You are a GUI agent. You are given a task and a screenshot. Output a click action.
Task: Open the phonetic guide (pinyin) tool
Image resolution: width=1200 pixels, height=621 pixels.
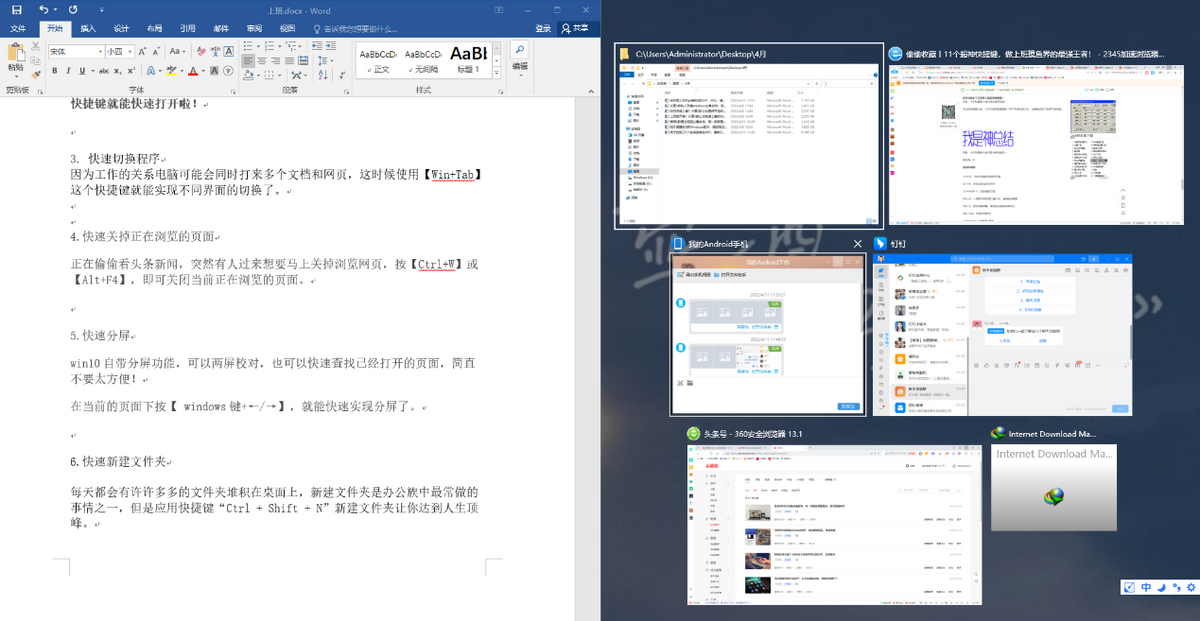[215, 51]
